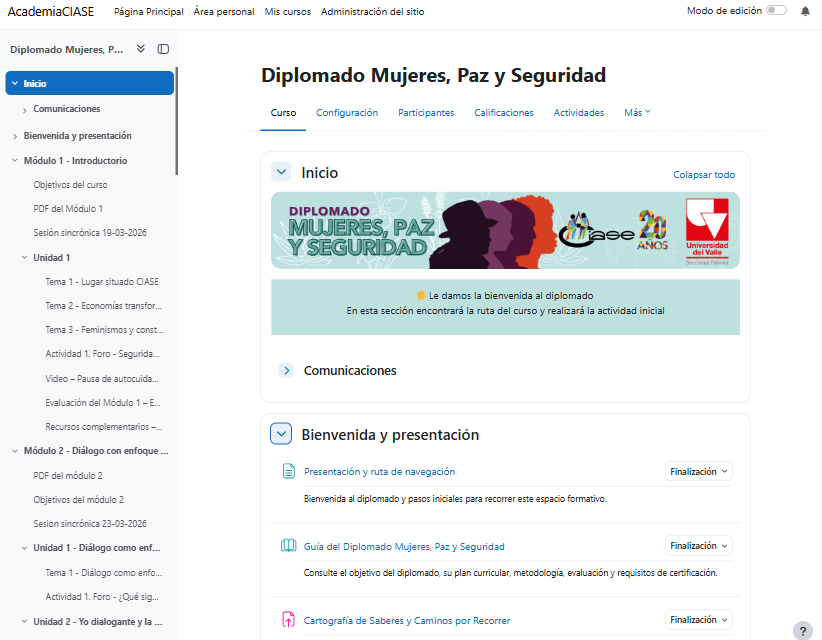The width and height of the screenshot is (822, 640).
Task: Select Actividad 1. Foro - ¿Qué sig... item
Action: coord(102,596)
